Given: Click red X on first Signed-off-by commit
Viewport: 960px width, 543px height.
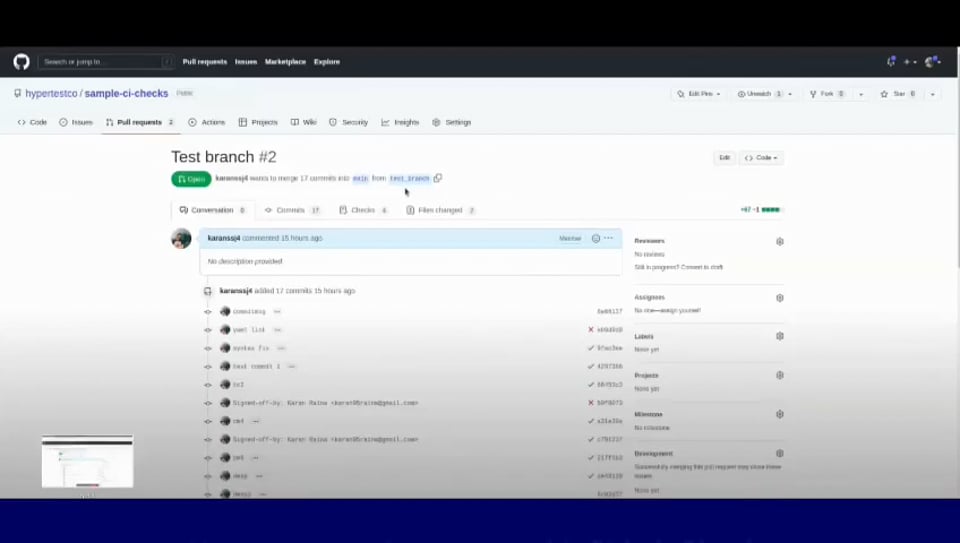Looking at the screenshot, I should click(x=591, y=403).
